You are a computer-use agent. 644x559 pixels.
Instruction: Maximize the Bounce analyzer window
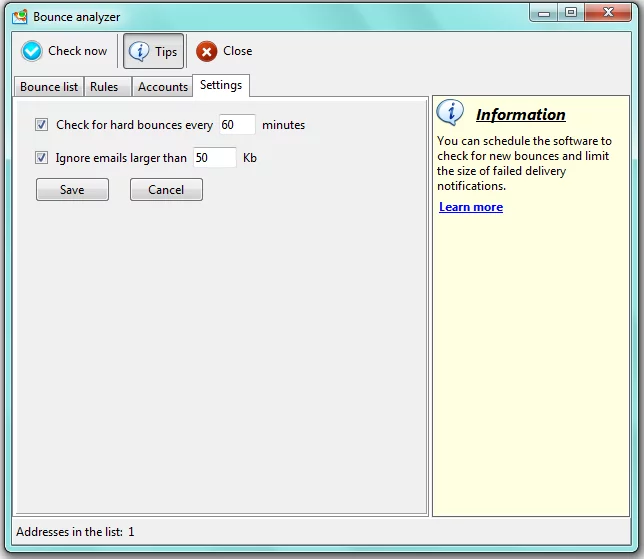(x=571, y=12)
